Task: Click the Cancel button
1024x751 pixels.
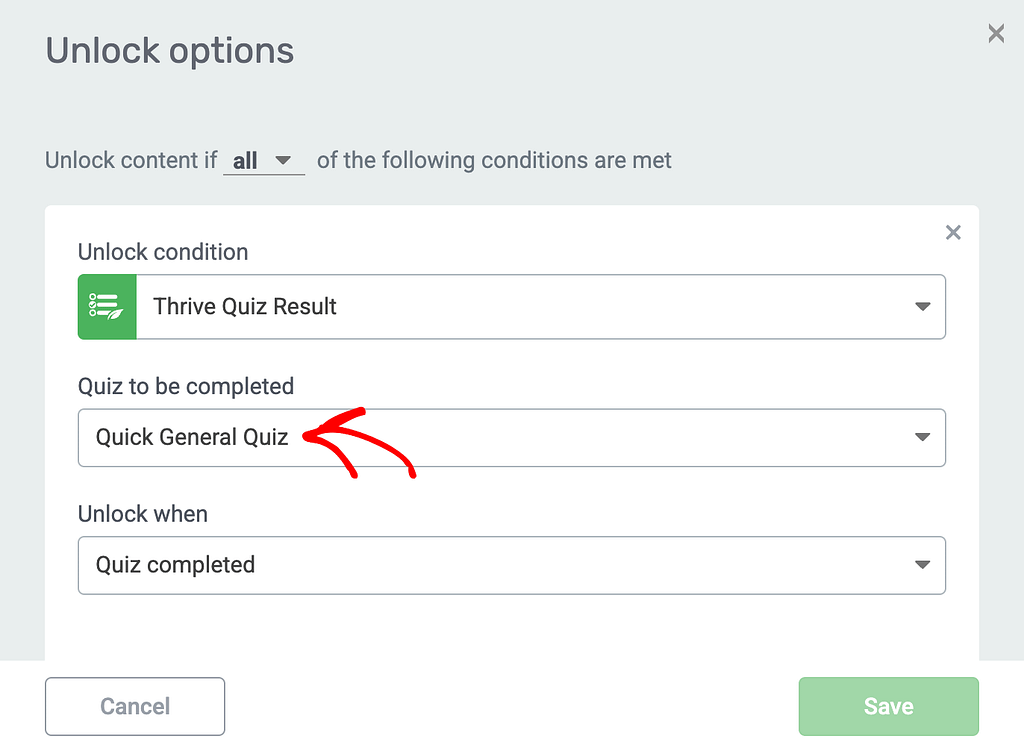Action: click(135, 706)
